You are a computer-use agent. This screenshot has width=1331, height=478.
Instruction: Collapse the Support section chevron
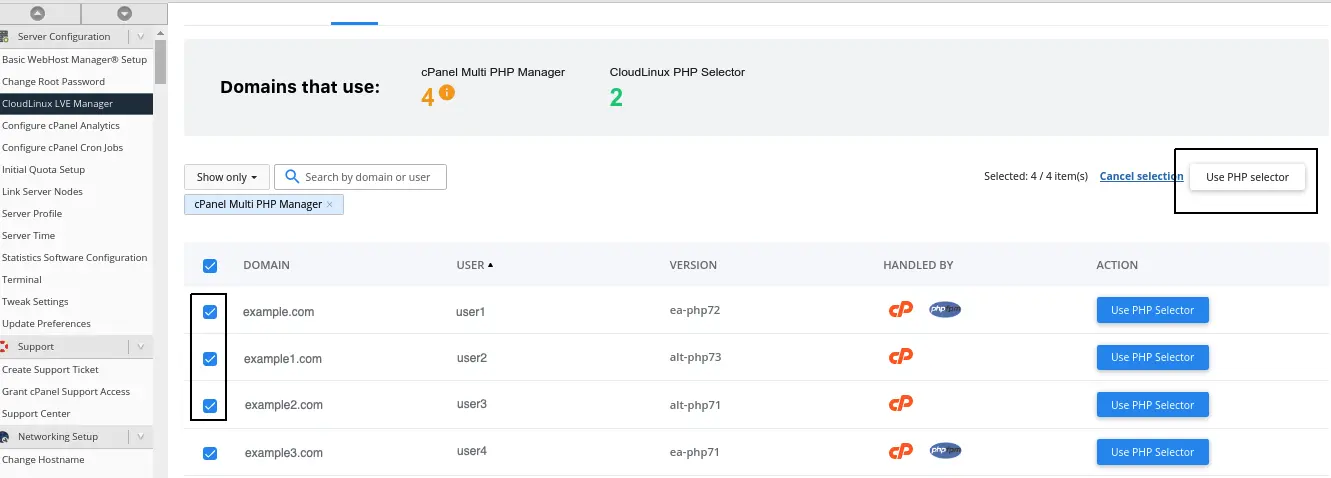140,347
